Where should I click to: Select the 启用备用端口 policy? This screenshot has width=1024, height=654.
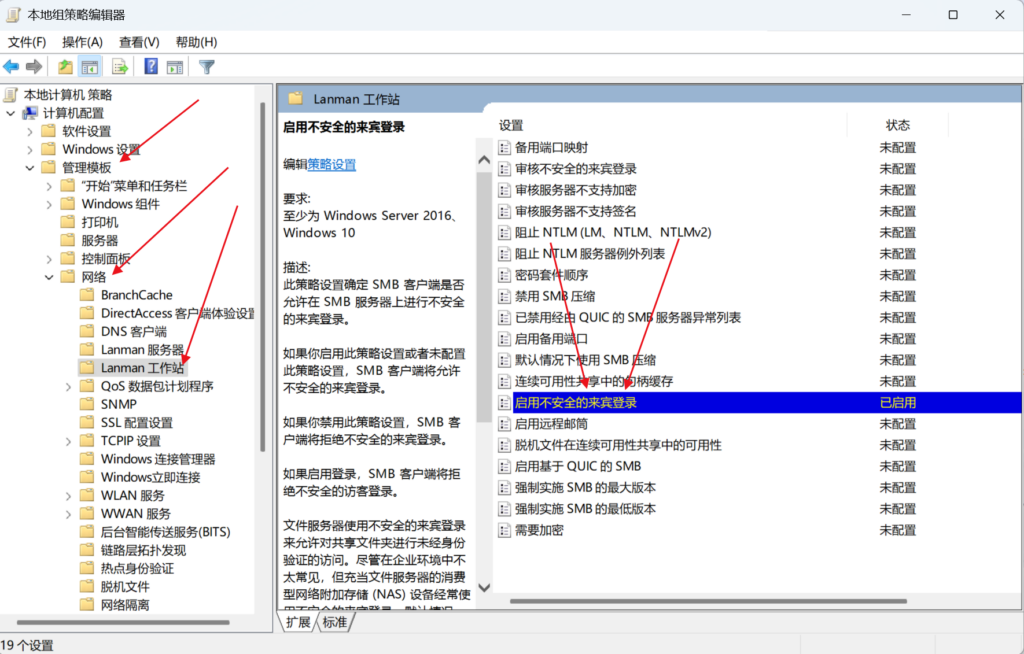click(551, 339)
